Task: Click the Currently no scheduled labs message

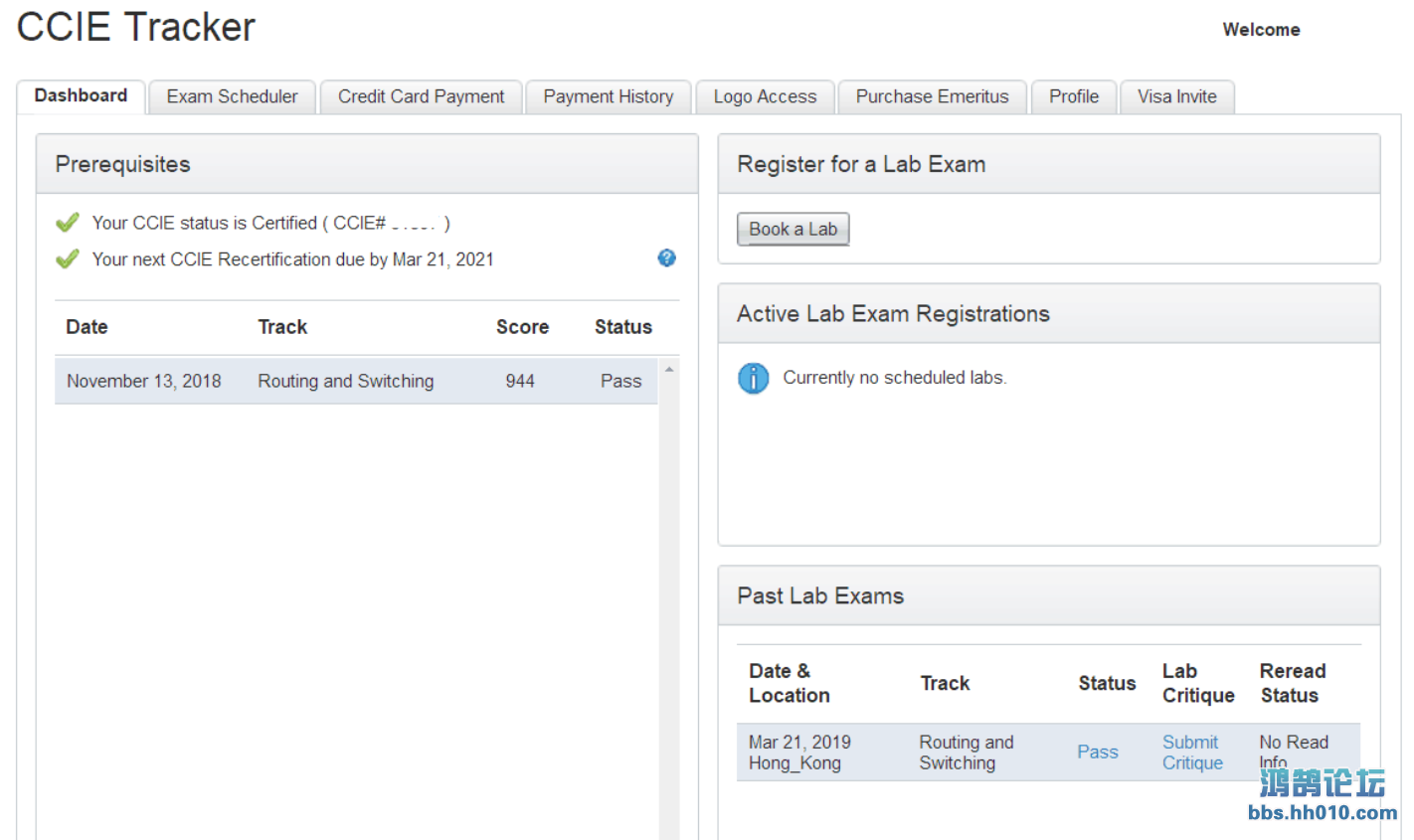Action: tap(895, 378)
